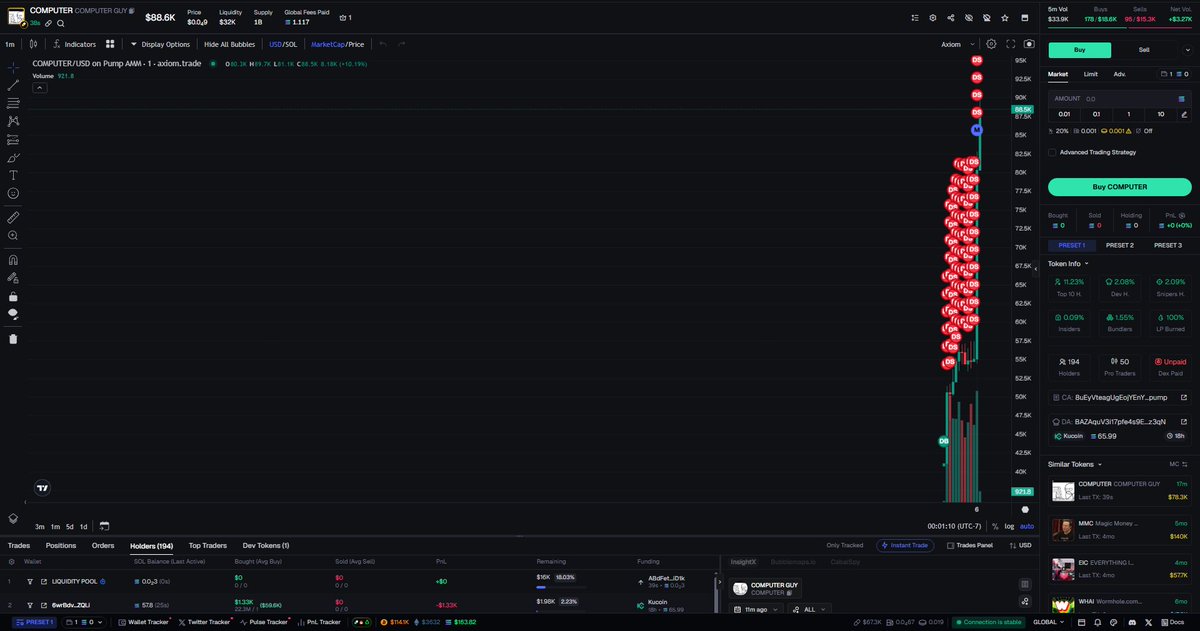
Task: Enable the Advanced Trading Strategy checkbox
Action: coord(1052,152)
